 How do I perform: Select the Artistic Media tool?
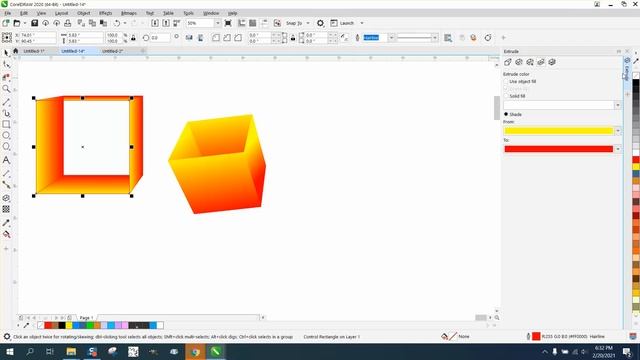pos(6,113)
